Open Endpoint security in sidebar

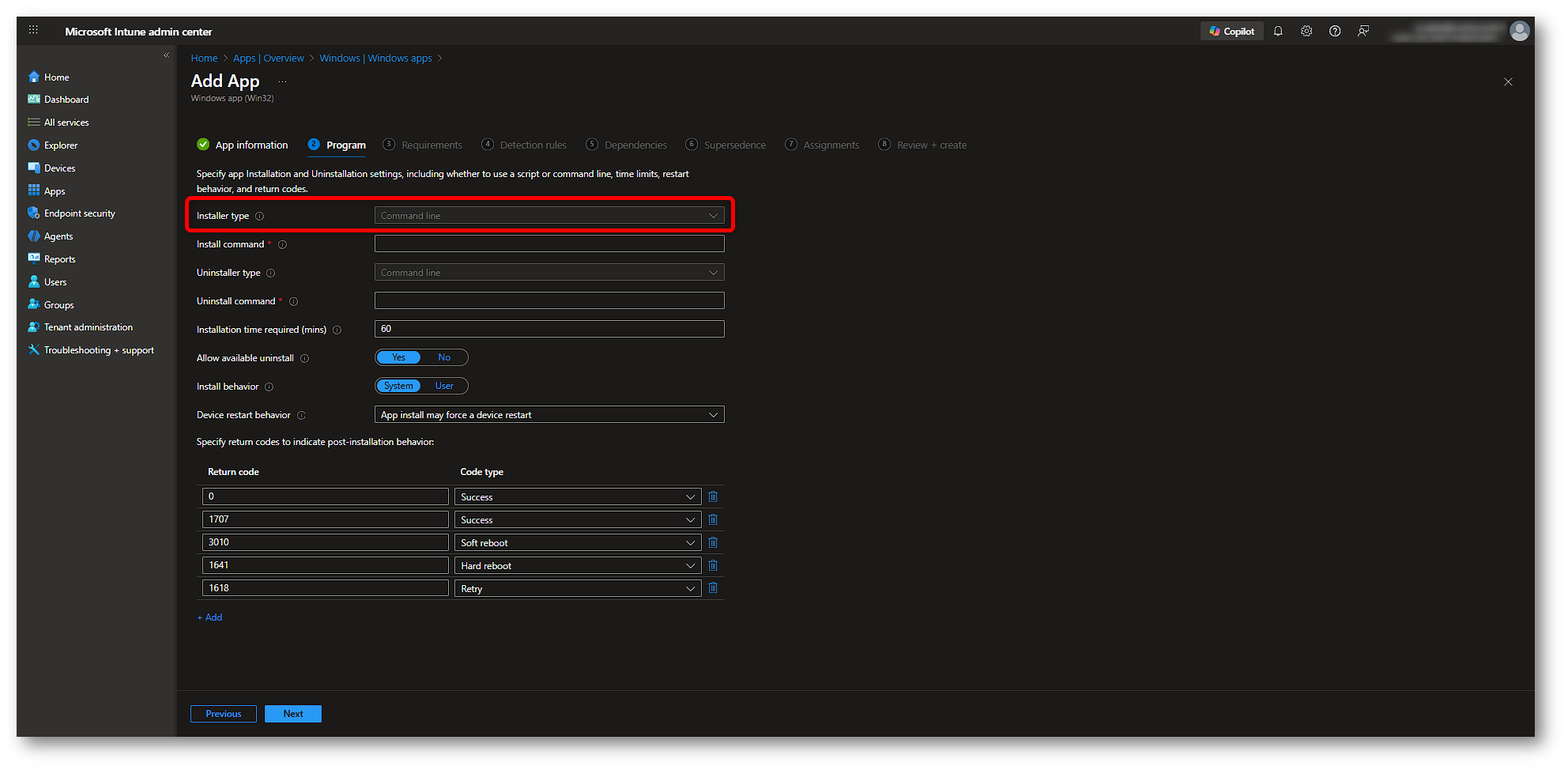(x=79, y=213)
